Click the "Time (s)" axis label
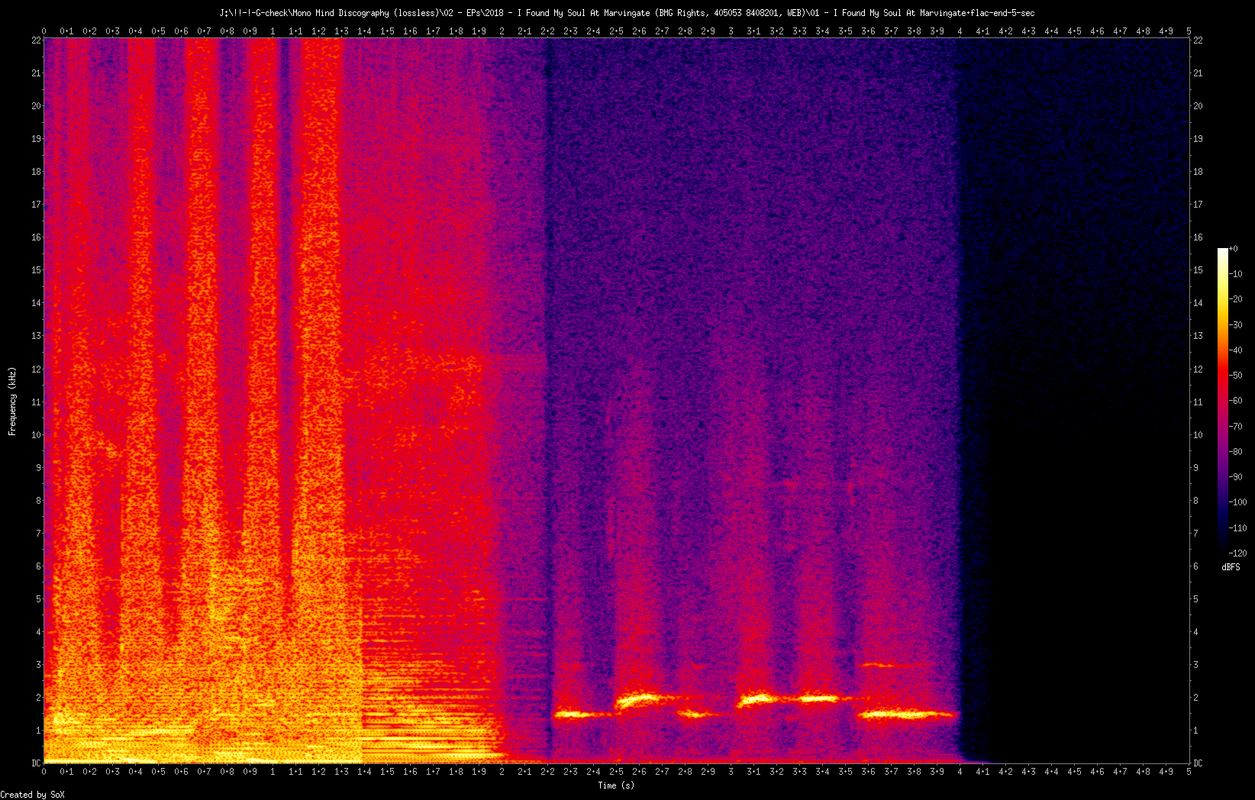 pyautogui.click(x=616, y=785)
